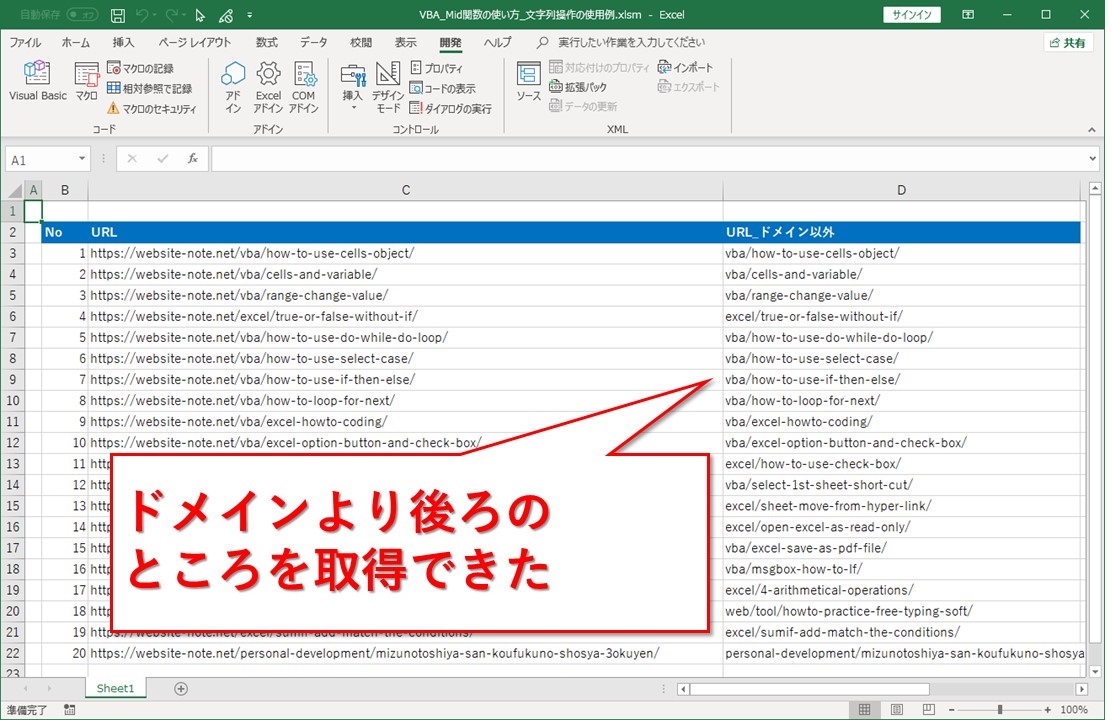This screenshot has height=720, width=1112.
Task: Toggle Design Mode
Action: click(x=388, y=85)
